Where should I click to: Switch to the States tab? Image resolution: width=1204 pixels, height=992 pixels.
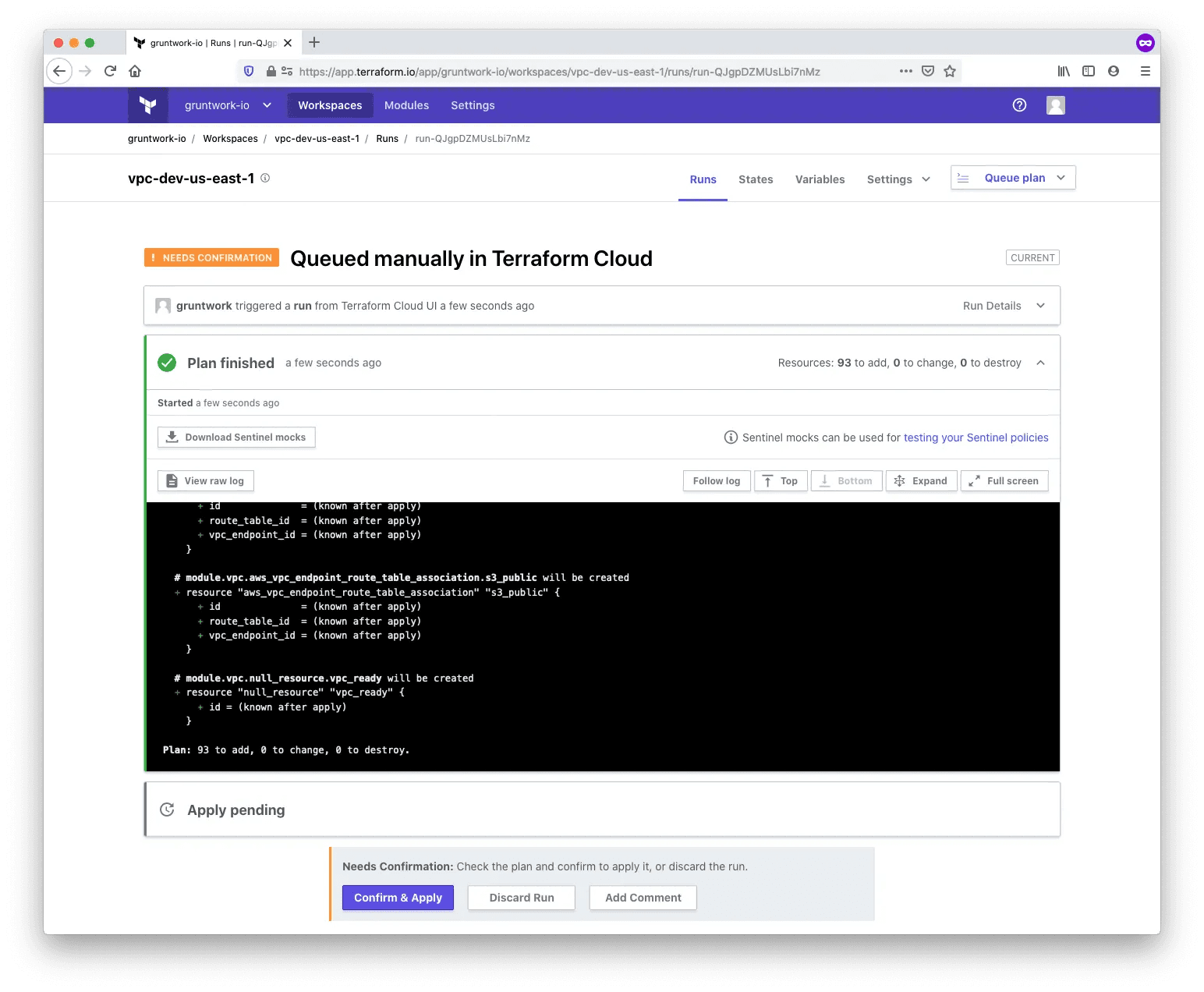click(756, 179)
